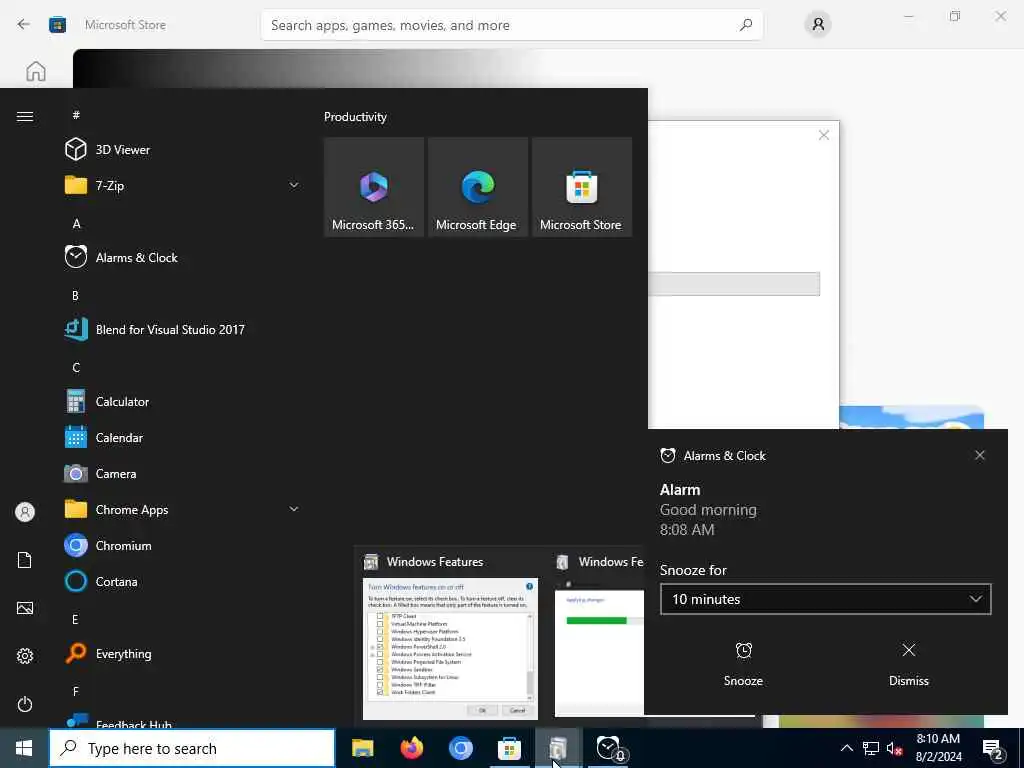The height and width of the screenshot is (768, 1024).
Task: Open the Windows Start button
Action: click(x=24, y=748)
